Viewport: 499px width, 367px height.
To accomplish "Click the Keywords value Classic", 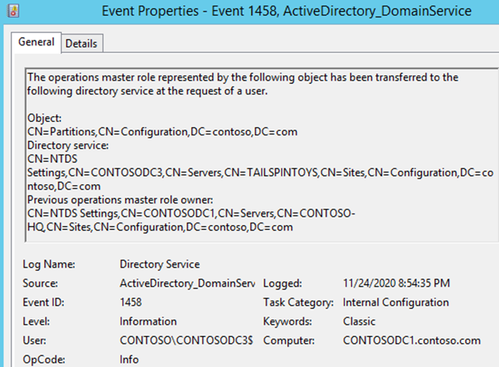I will coord(359,321).
